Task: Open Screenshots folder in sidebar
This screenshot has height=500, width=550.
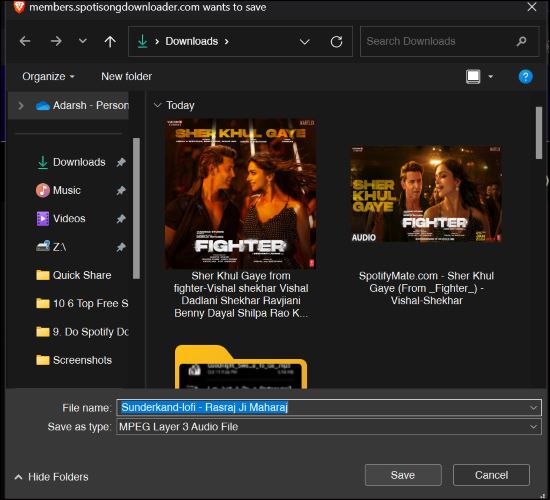Action: pyautogui.click(x=74, y=360)
